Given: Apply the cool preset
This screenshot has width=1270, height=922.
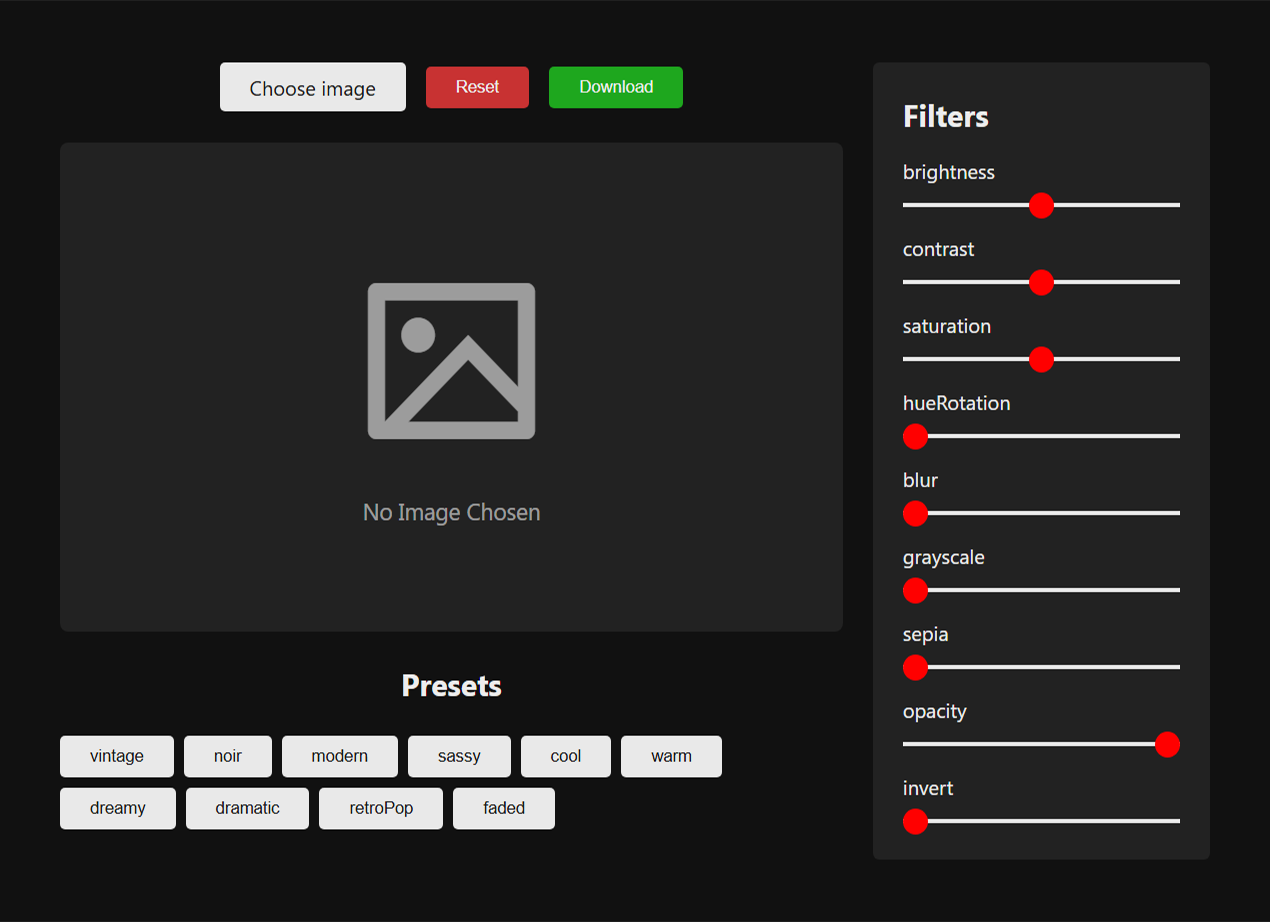Looking at the screenshot, I should click(x=565, y=756).
